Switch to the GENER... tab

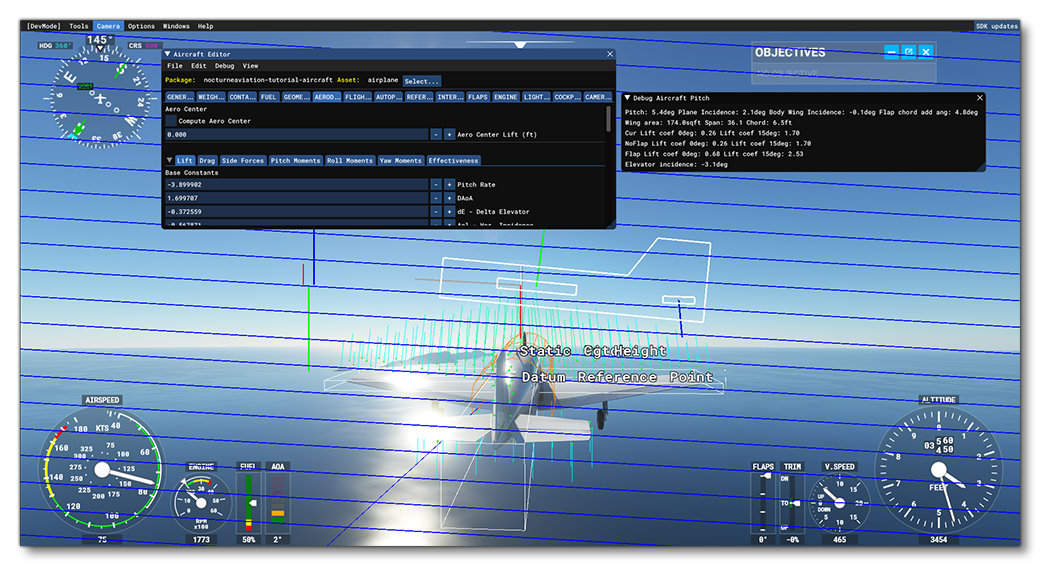click(x=179, y=97)
